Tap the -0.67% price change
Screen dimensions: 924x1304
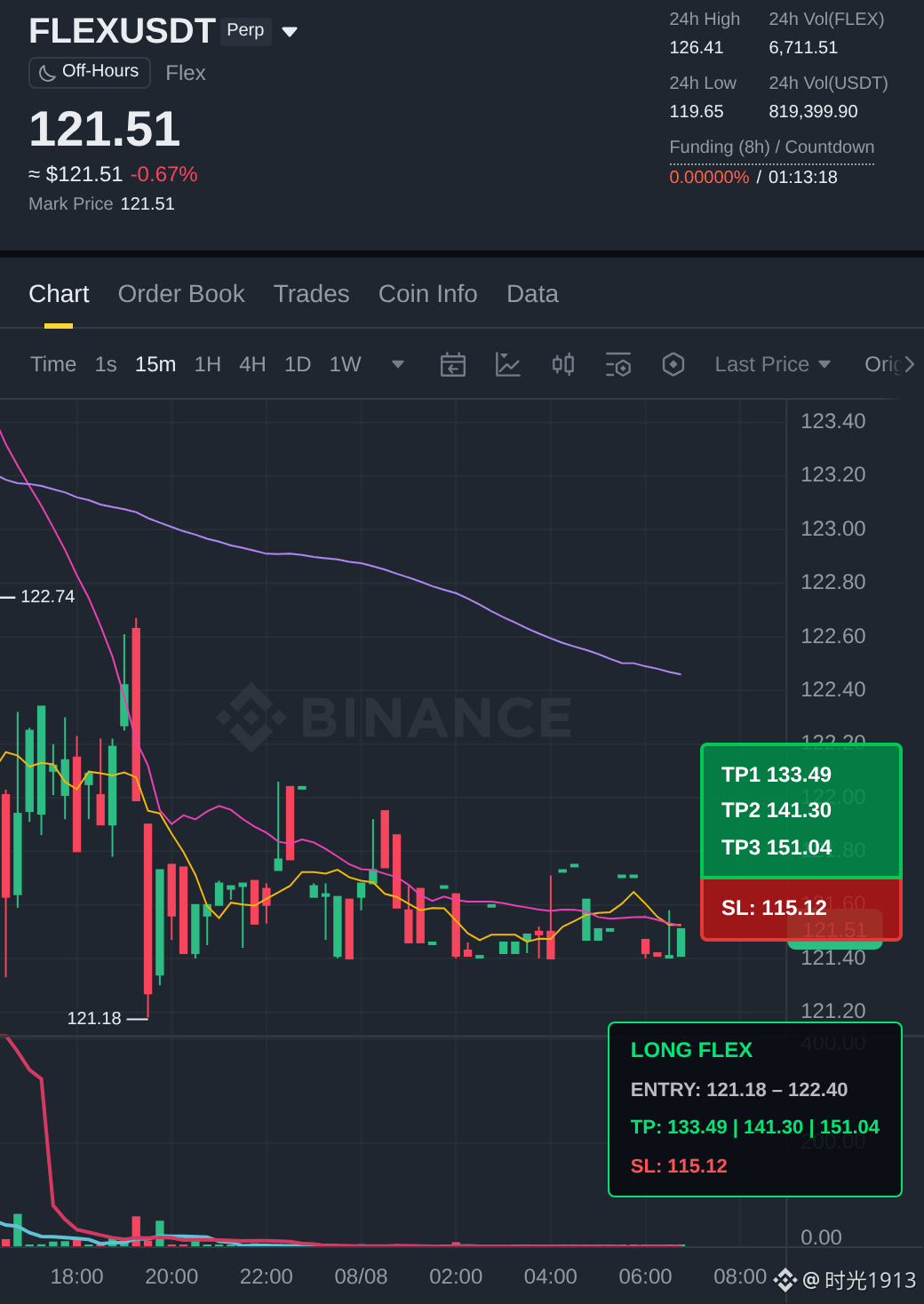pyautogui.click(x=164, y=174)
